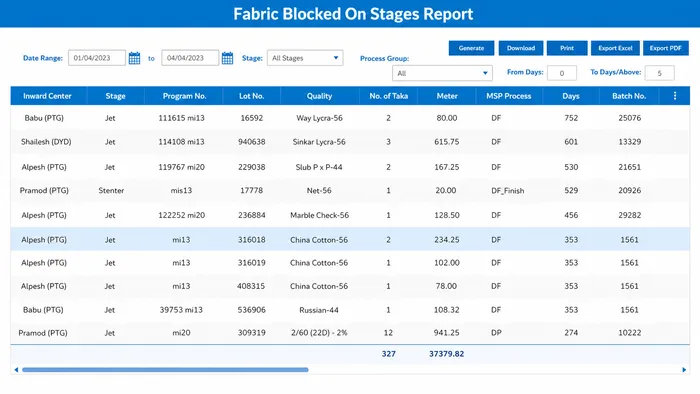Sort by Inward Center column header
Viewport: 700px width, 394px height.
[x=47, y=96]
